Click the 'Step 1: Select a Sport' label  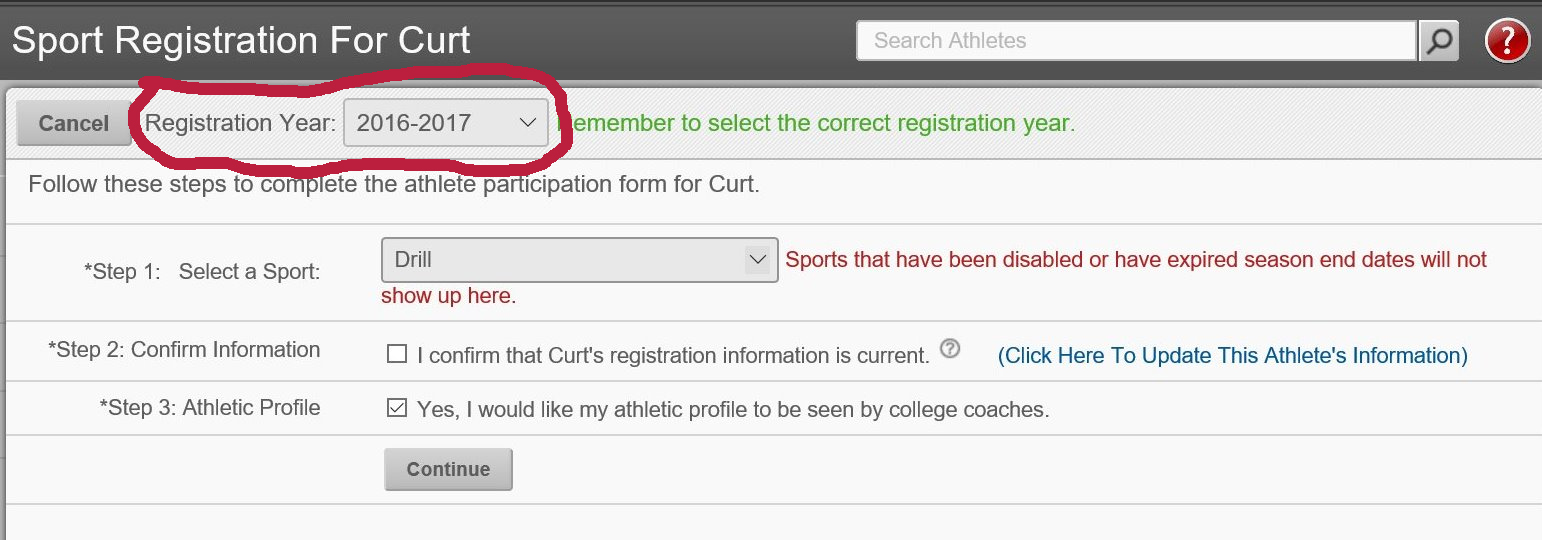coord(202,271)
